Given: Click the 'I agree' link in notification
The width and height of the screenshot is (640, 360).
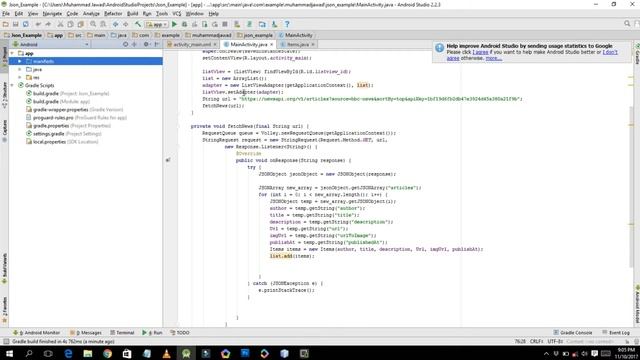Looking at the screenshot, I should click(480, 52).
